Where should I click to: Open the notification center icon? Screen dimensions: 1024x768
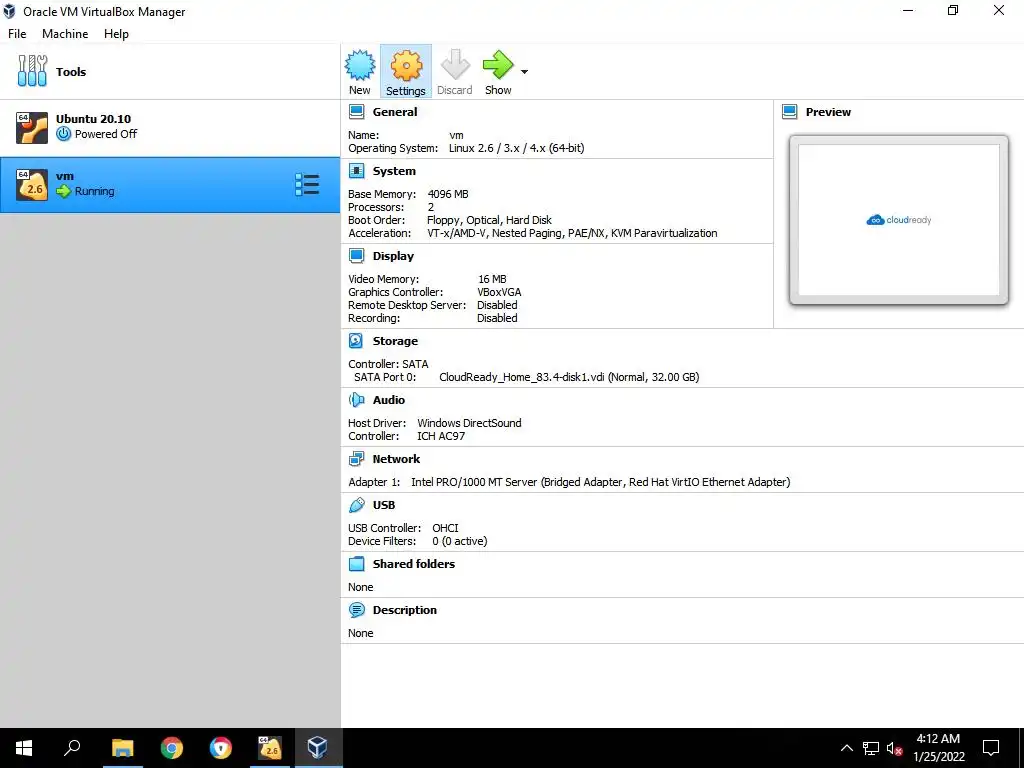tap(991, 748)
